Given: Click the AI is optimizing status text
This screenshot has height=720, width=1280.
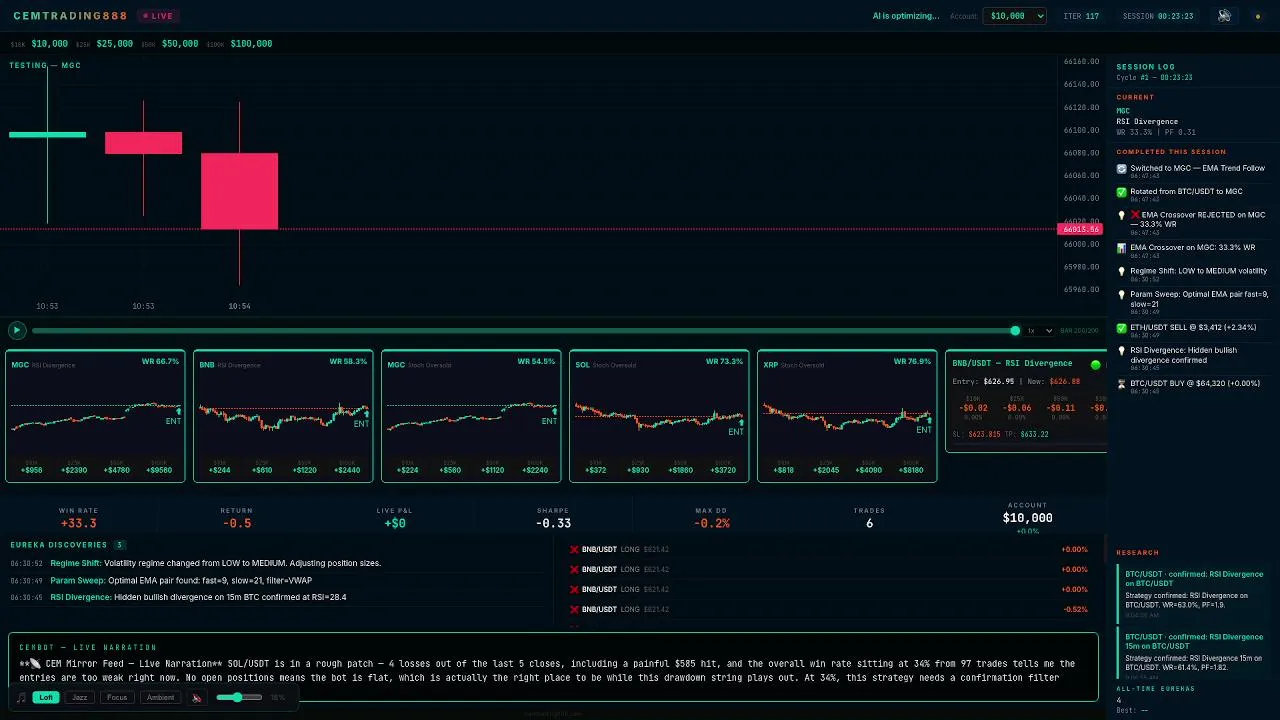Looking at the screenshot, I should 906,16.
